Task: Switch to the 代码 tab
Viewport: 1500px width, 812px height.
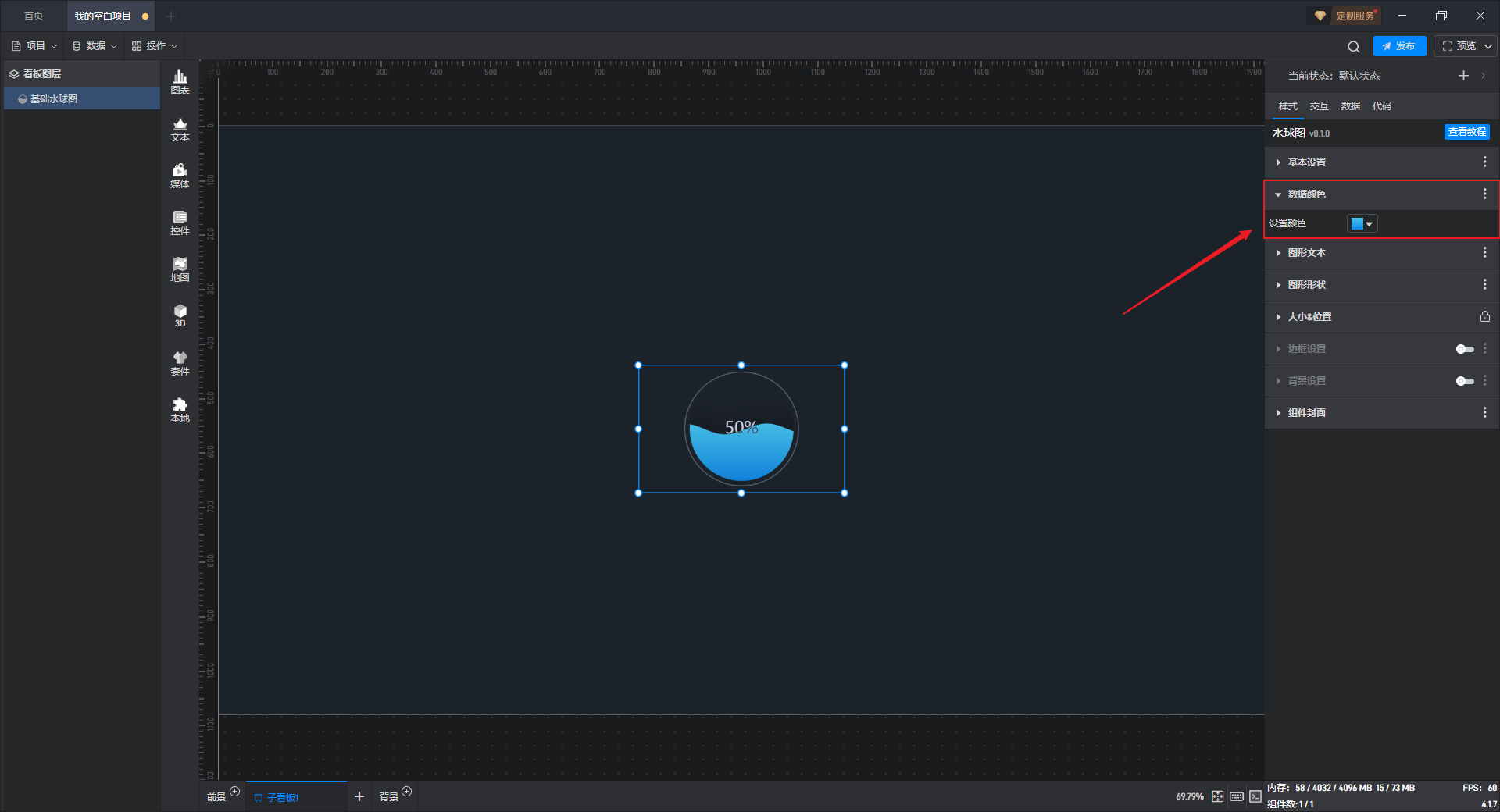Action: (1381, 106)
